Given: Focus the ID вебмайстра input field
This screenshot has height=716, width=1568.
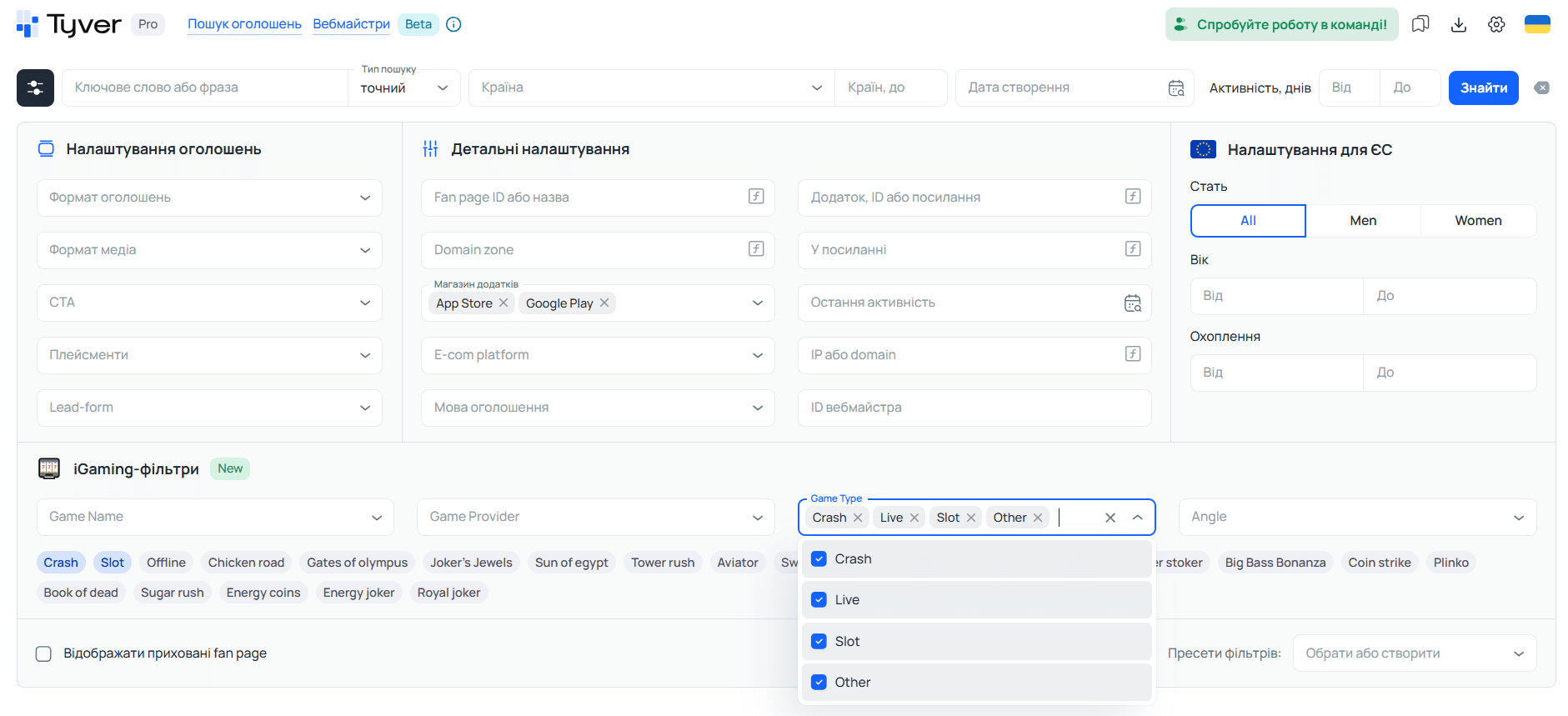Looking at the screenshot, I should (974, 408).
